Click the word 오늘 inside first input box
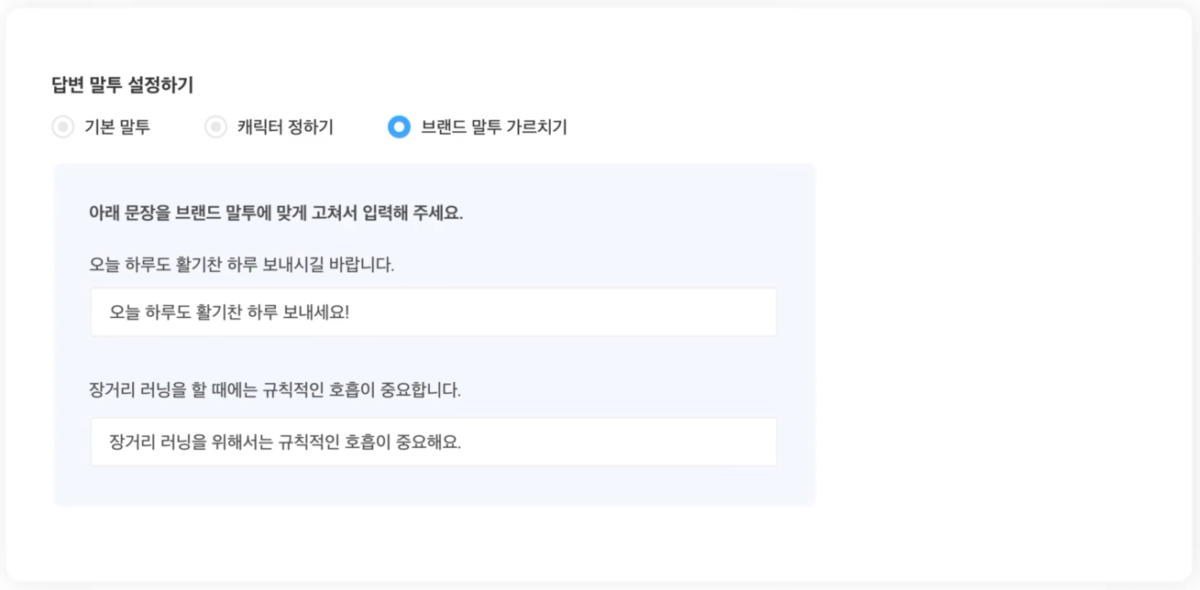This screenshot has height=590, width=1200. [x=125, y=312]
